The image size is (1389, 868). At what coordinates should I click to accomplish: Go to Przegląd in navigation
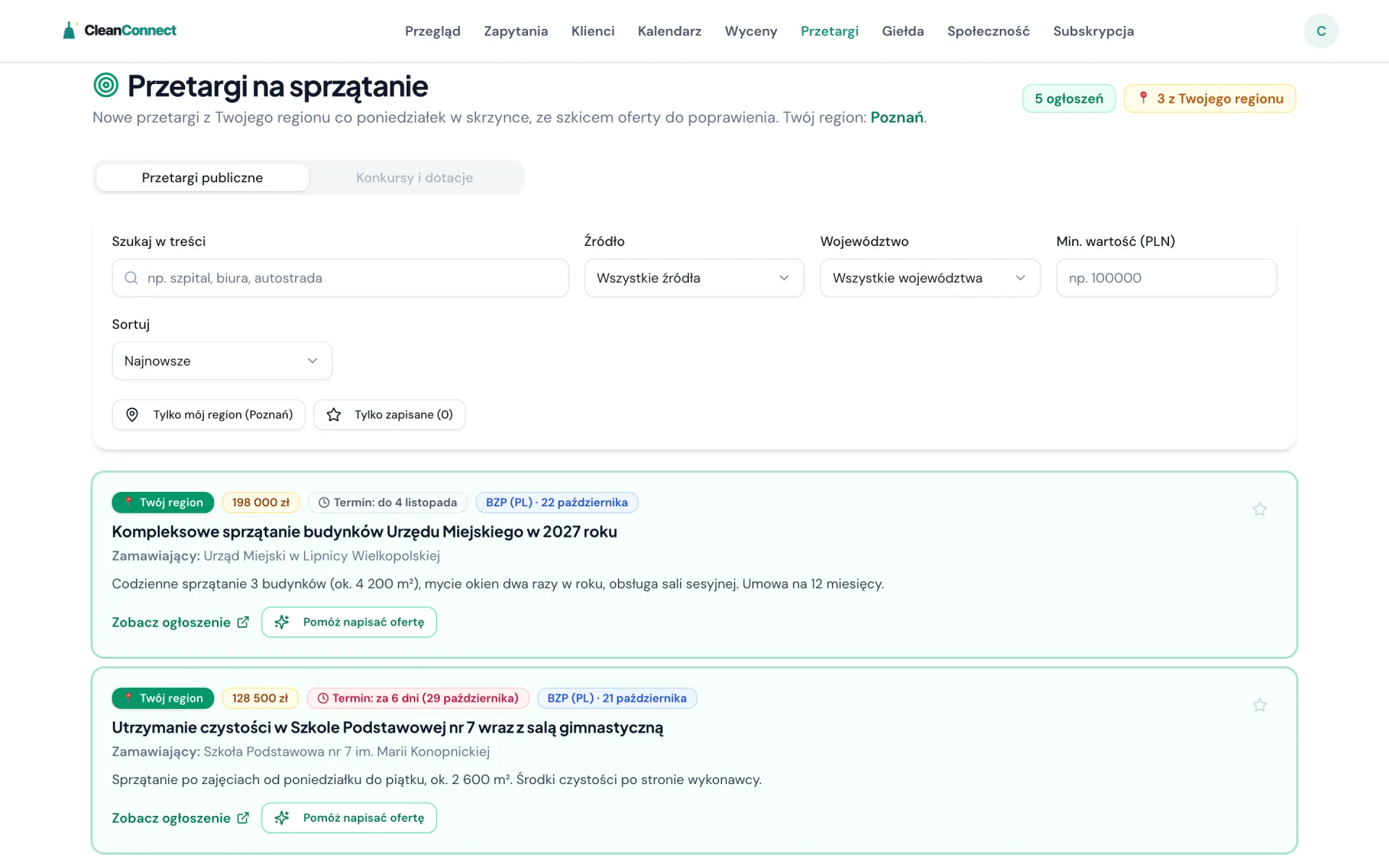(433, 31)
